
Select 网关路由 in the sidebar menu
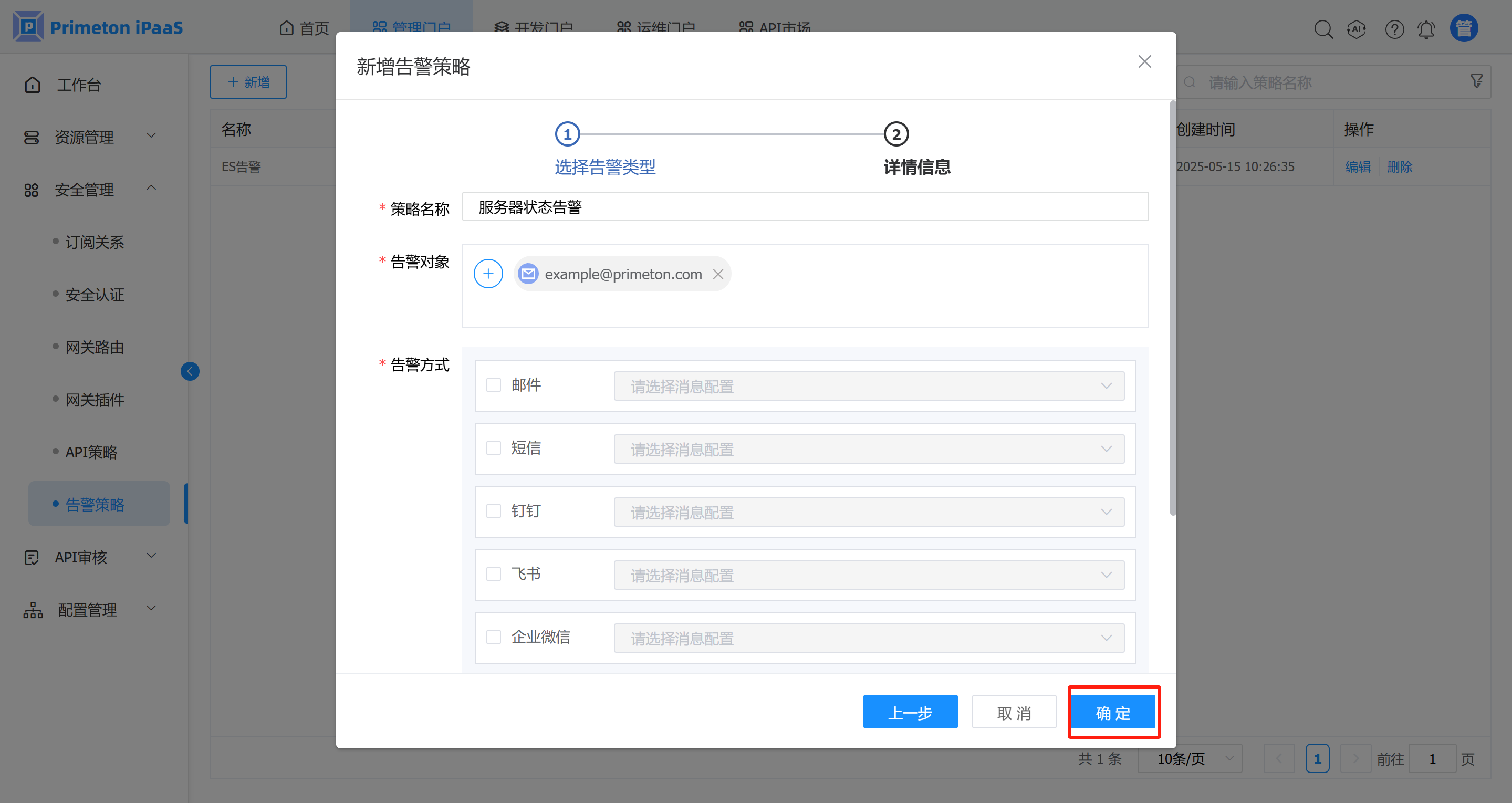(x=95, y=348)
